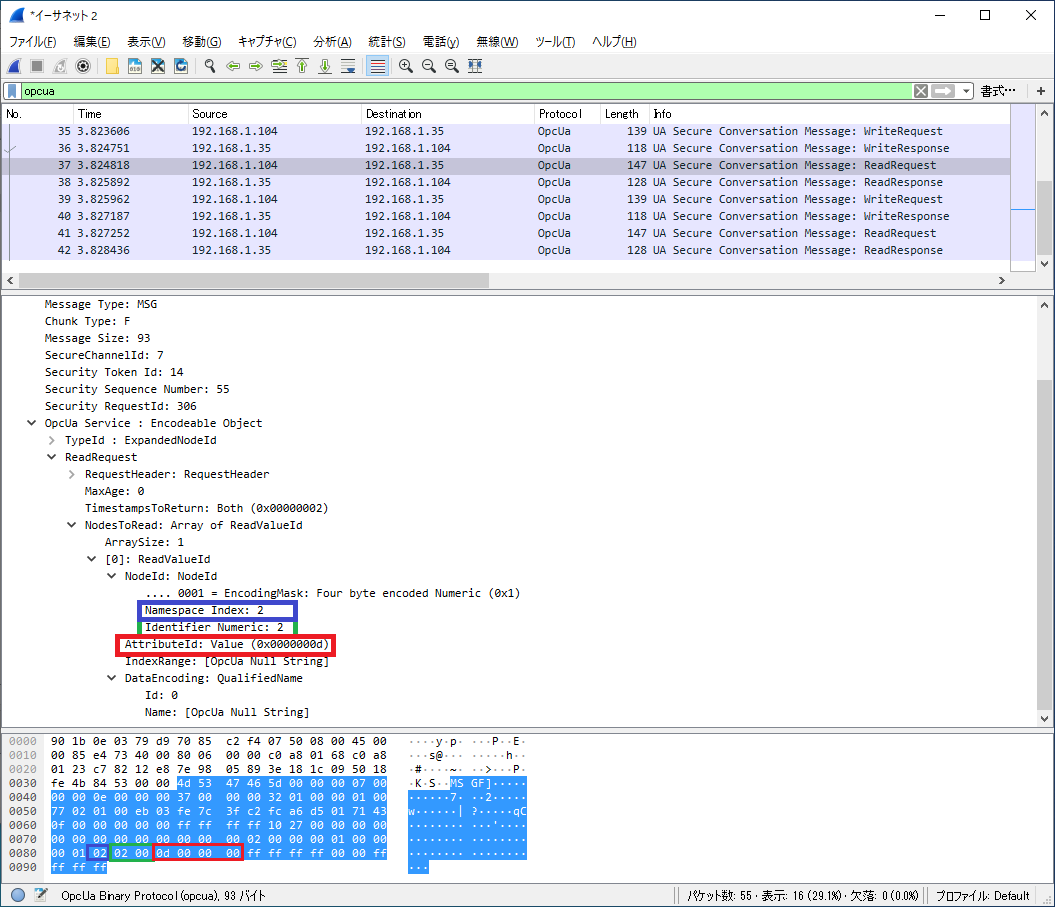Select packet 38 ReadResponse row
This screenshot has width=1055, height=907.
(506, 182)
